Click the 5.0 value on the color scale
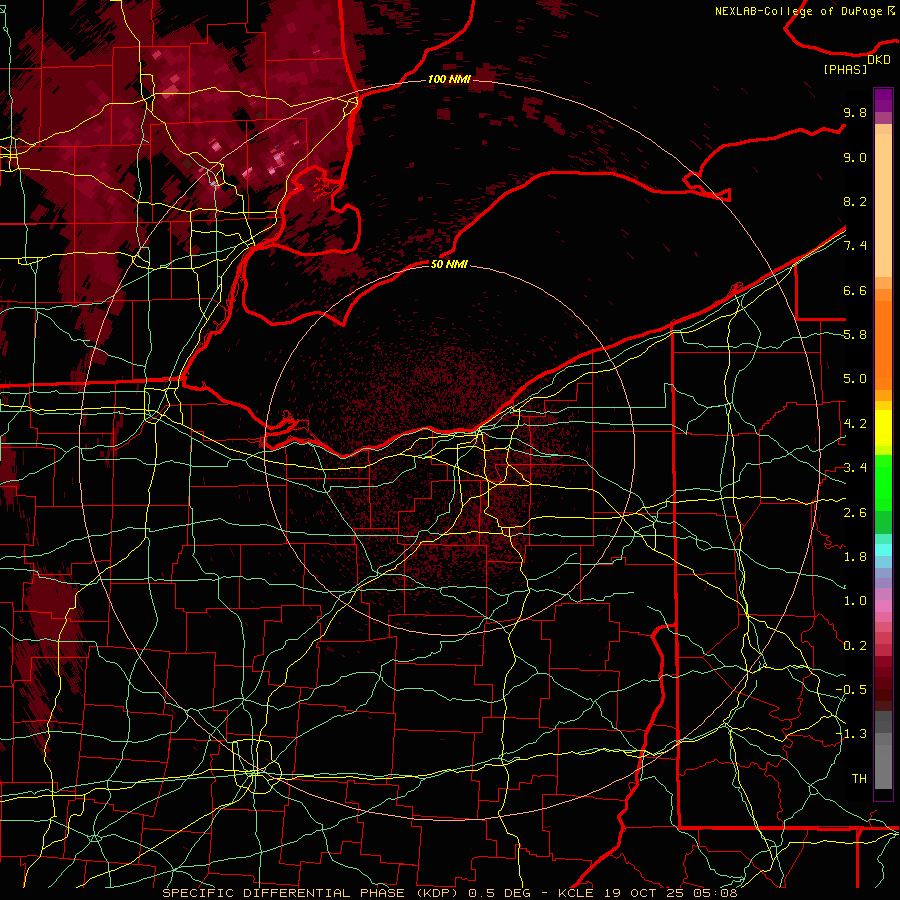The width and height of the screenshot is (900, 900). (855, 379)
